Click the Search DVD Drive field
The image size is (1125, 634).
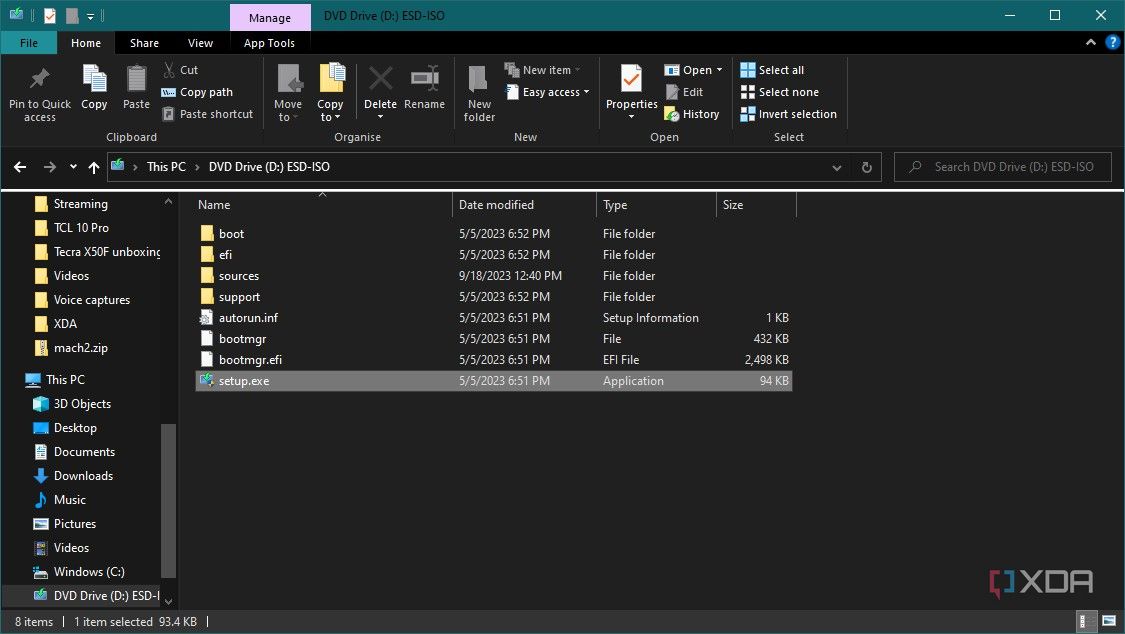[1002, 167]
